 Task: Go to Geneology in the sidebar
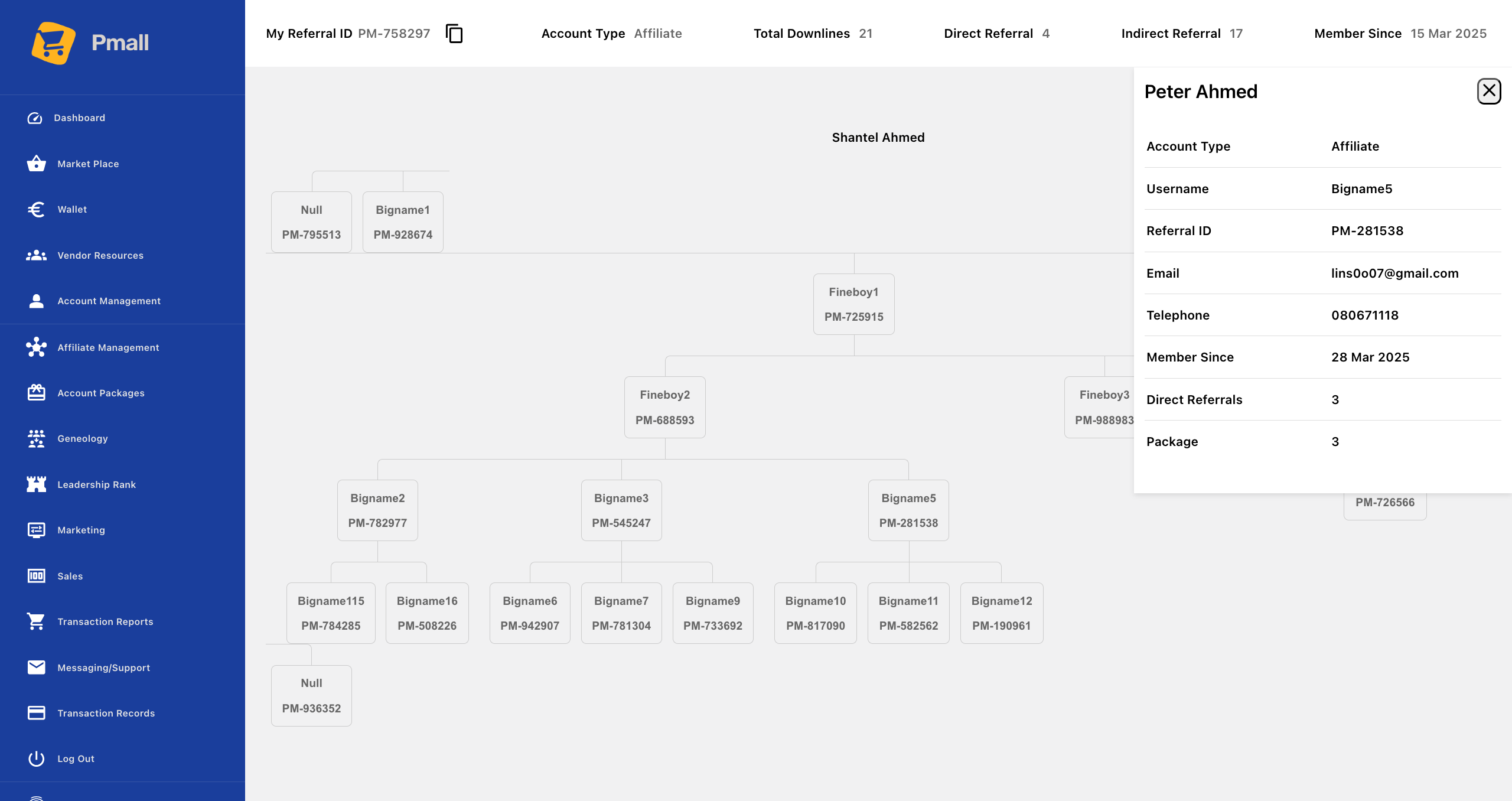(82, 439)
